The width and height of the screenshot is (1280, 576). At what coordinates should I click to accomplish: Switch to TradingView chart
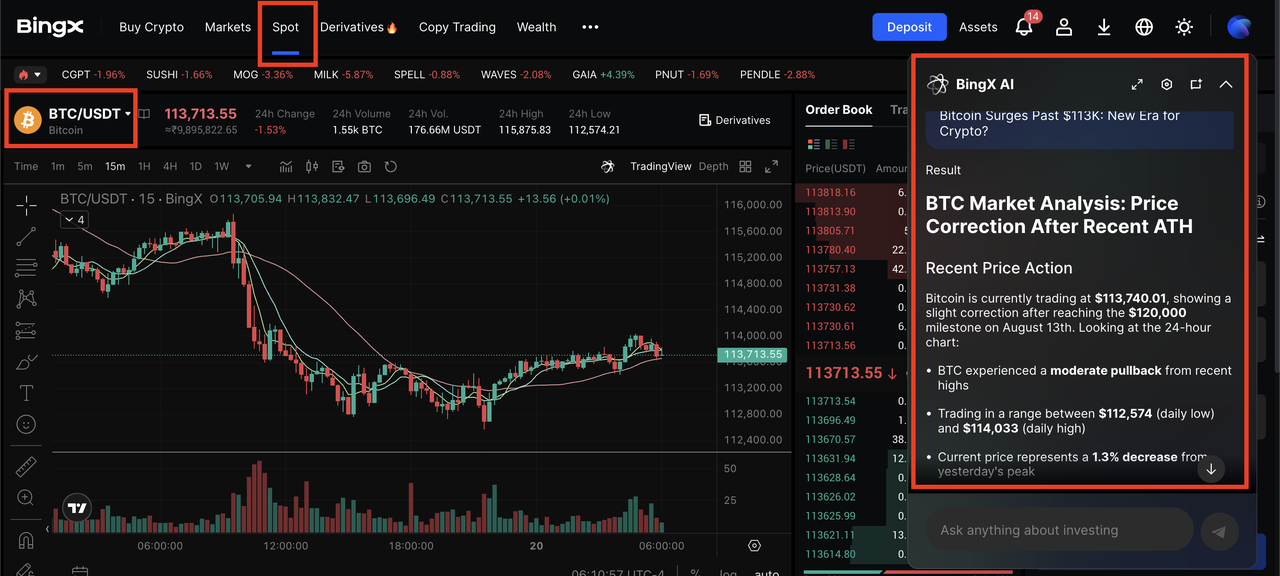(x=660, y=167)
